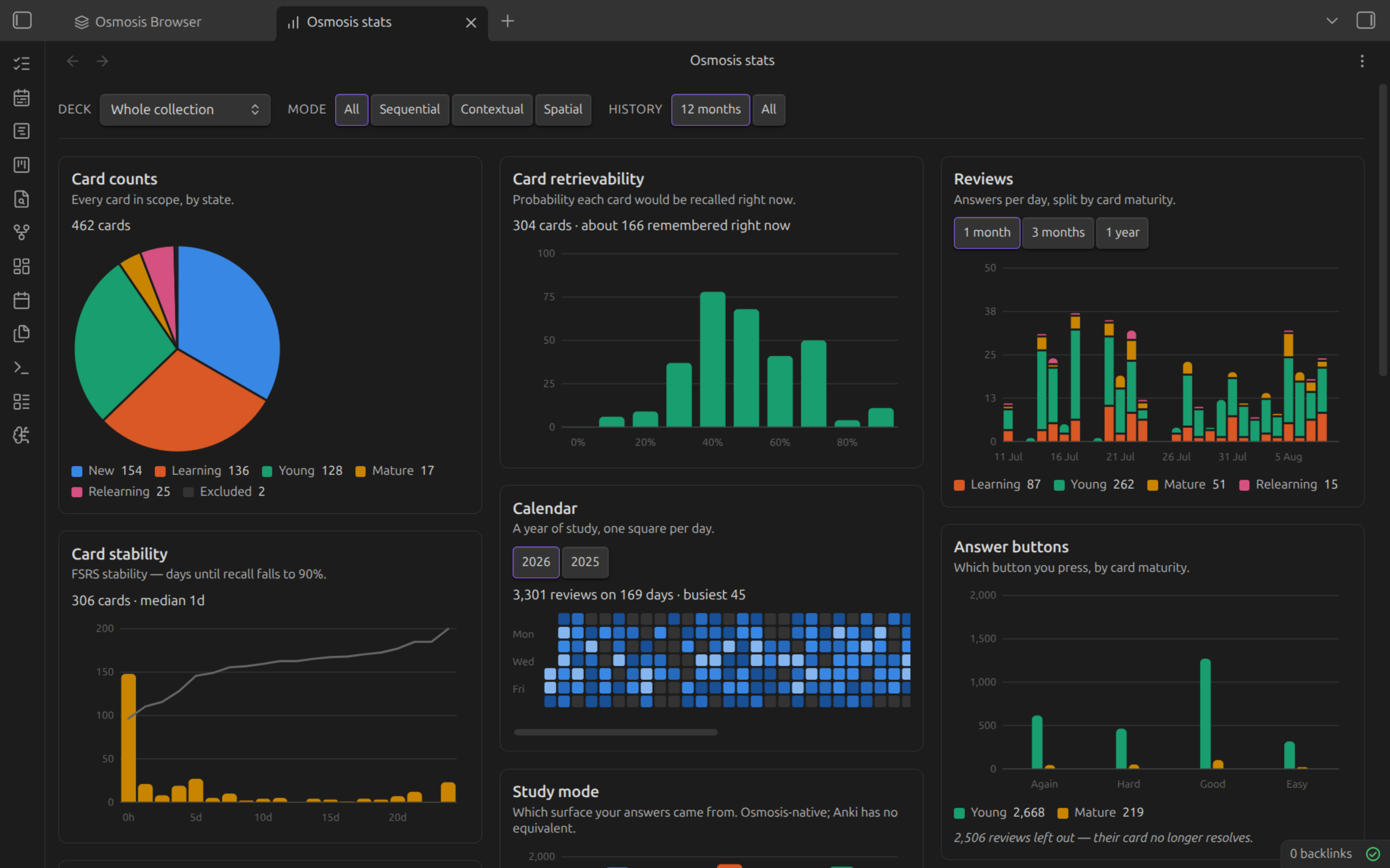The height and width of the screenshot is (868, 1390).
Task: Open the three-dot more options menu
Action: (1362, 61)
